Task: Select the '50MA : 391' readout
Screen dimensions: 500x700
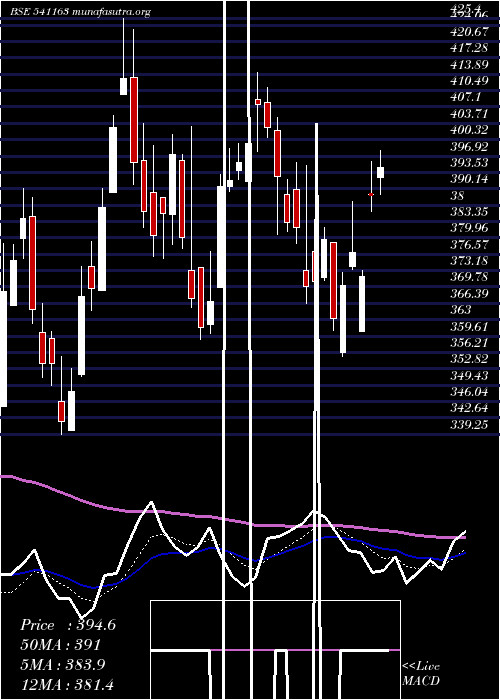Action: pos(60,645)
